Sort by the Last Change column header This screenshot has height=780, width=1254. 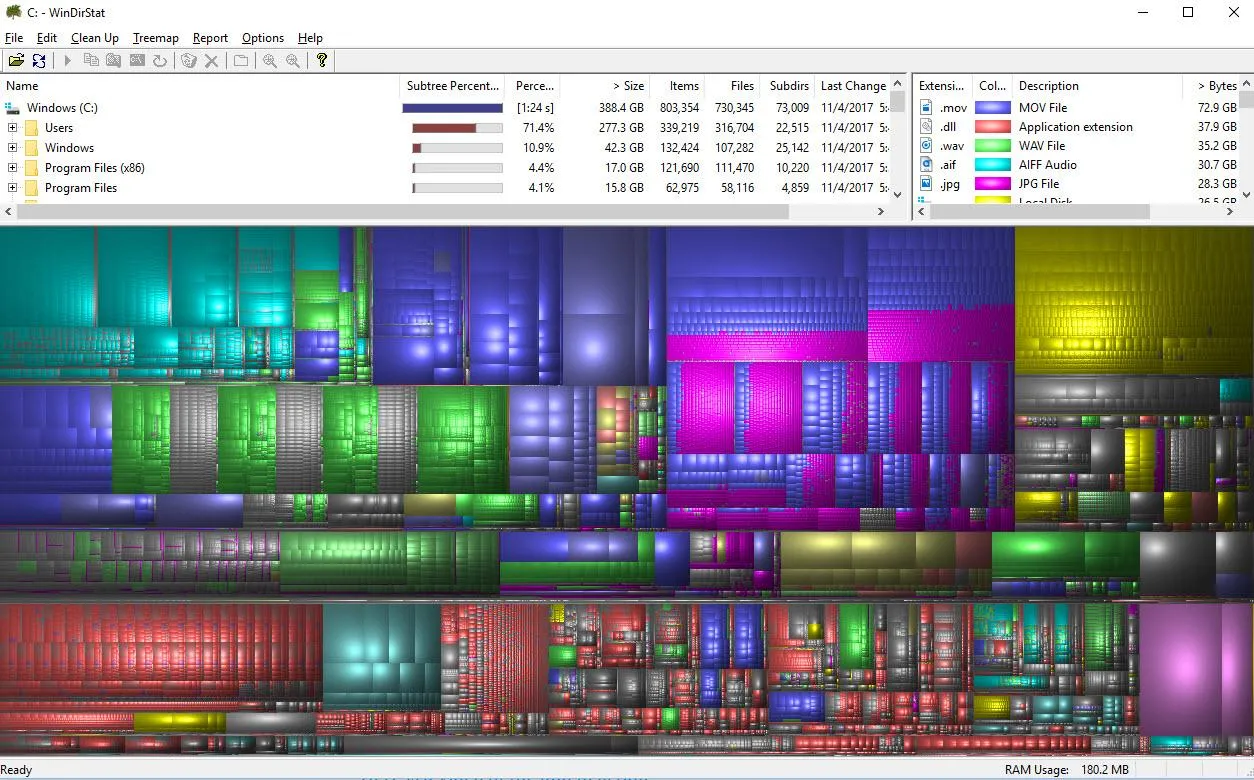click(x=852, y=86)
